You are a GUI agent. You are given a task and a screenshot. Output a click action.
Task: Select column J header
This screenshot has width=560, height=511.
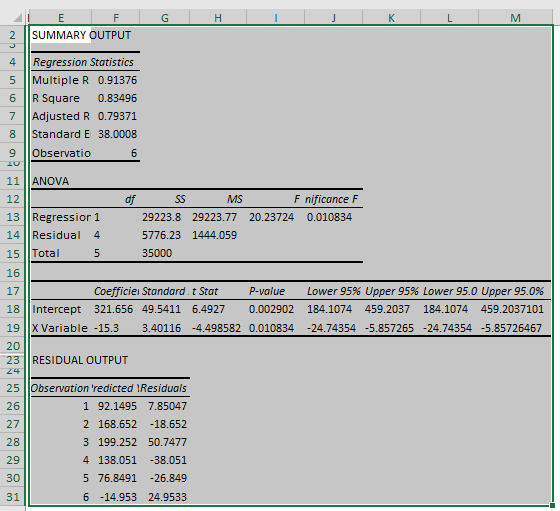point(334,17)
